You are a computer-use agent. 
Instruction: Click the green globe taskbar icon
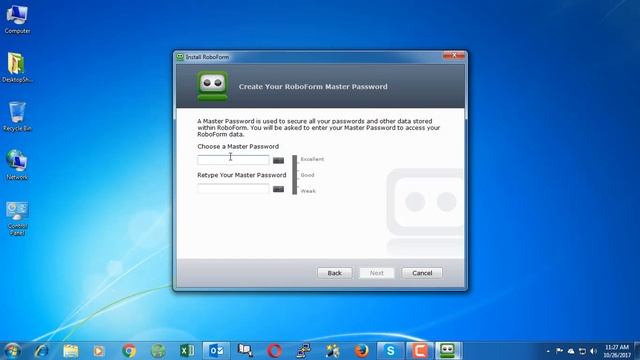coord(158,351)
